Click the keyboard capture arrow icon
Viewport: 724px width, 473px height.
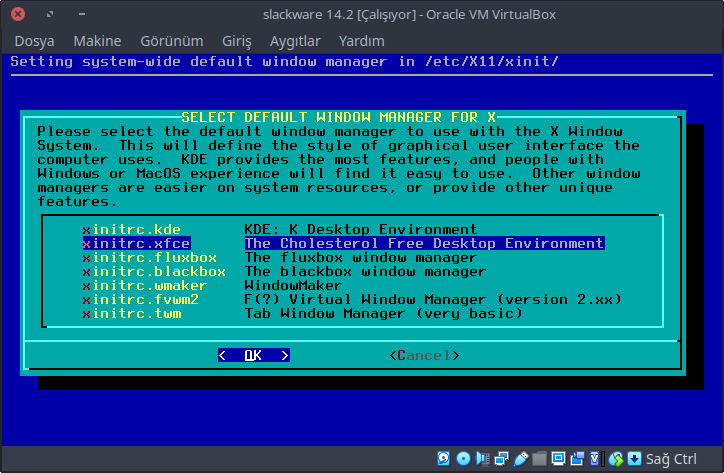(635, 458)
